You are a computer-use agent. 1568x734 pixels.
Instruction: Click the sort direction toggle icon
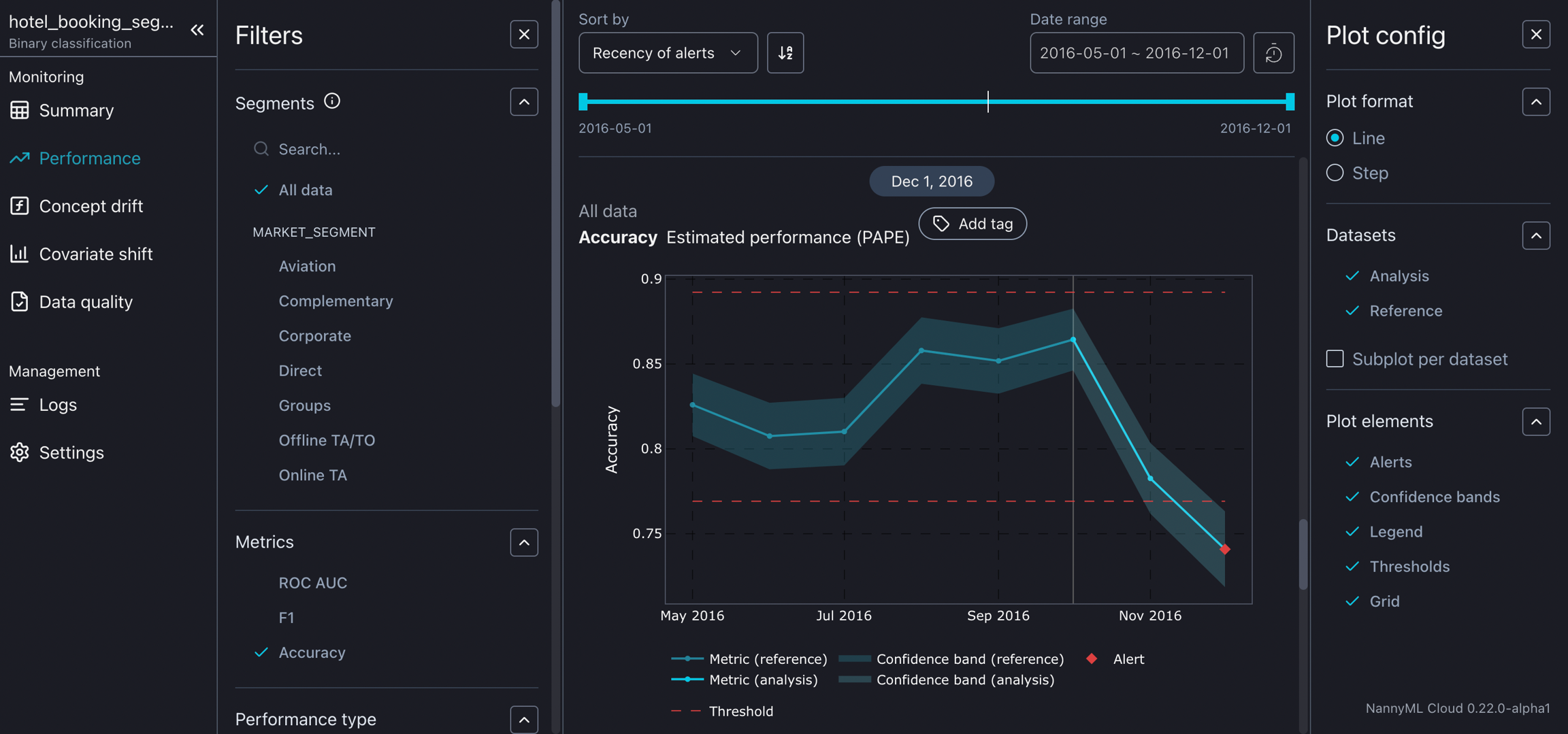click(785, 53)
